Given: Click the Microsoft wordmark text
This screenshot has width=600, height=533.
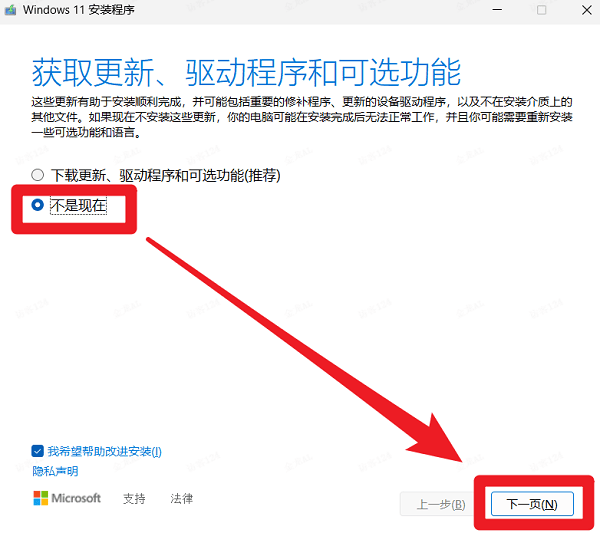Looking at the screenshot, I should tap(77, 498).
